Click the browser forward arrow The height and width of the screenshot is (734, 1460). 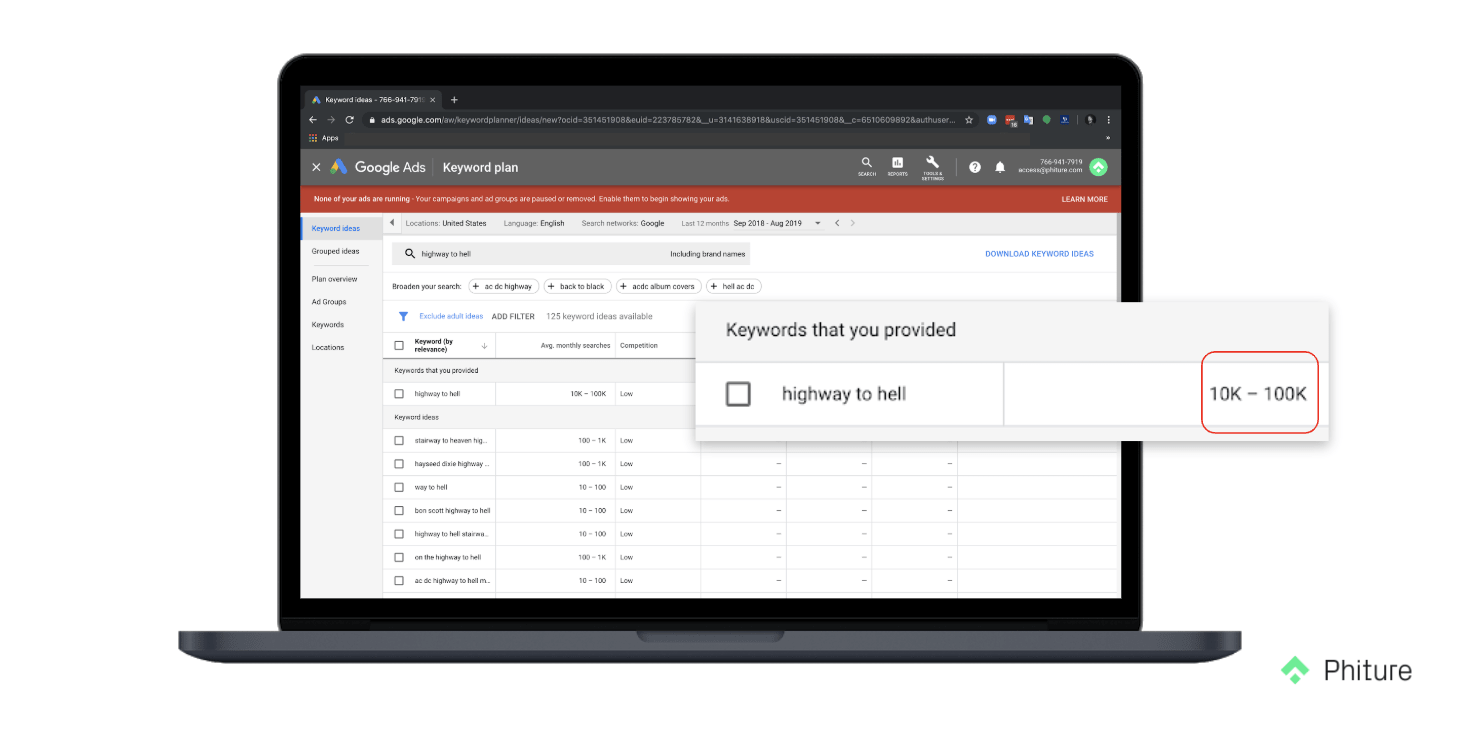pos(330,119)
